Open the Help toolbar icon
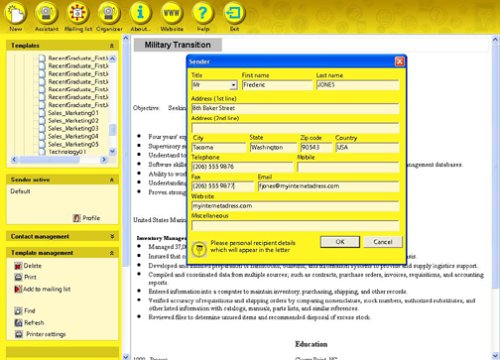This screenshot has width=500, height=360. 203,13
